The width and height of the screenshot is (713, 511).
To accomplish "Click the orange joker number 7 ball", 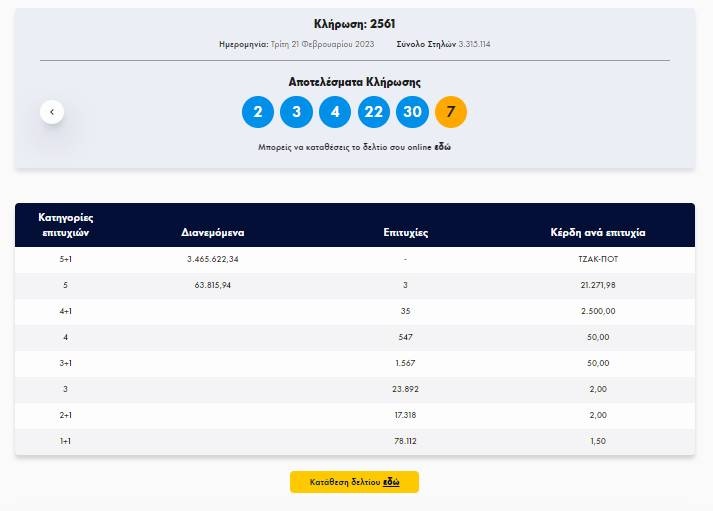I will [x=451, y=112].
